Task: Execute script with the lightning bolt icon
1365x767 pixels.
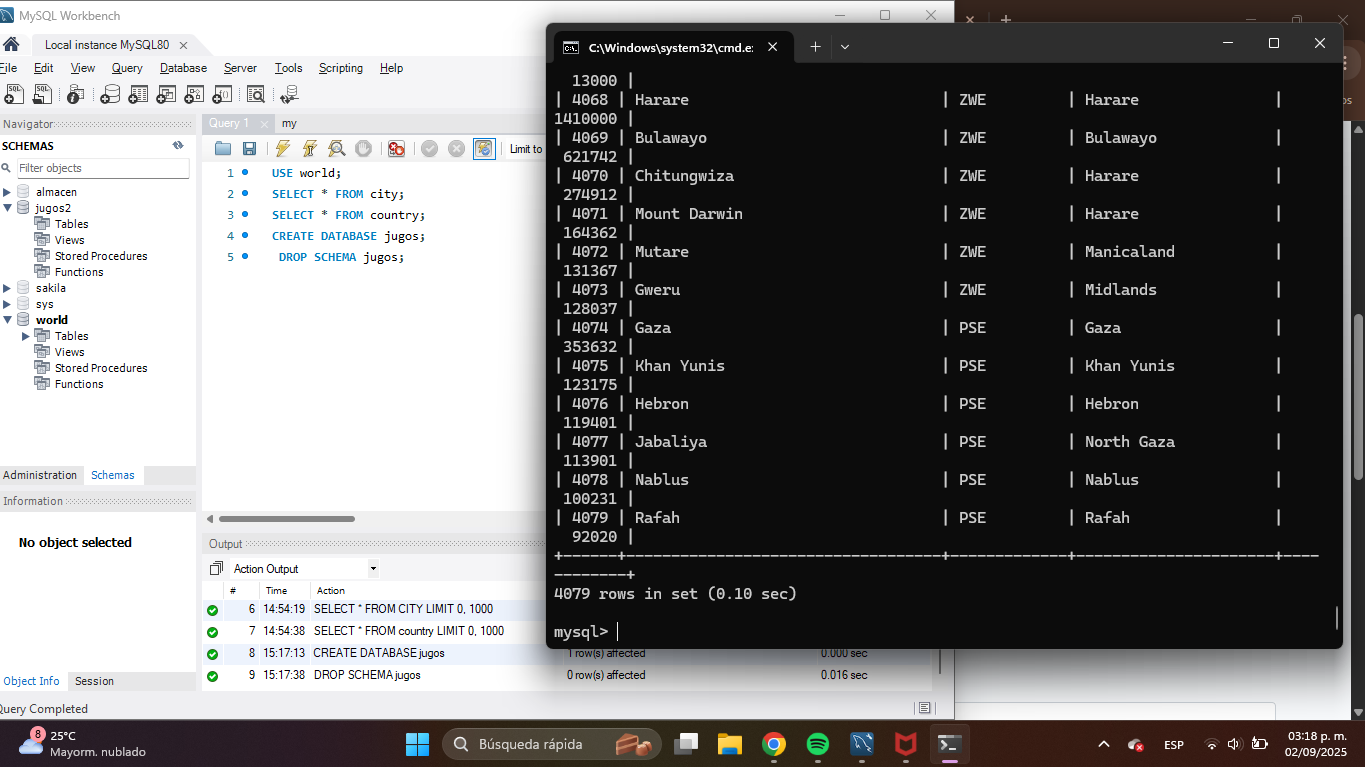Action: 283,149
